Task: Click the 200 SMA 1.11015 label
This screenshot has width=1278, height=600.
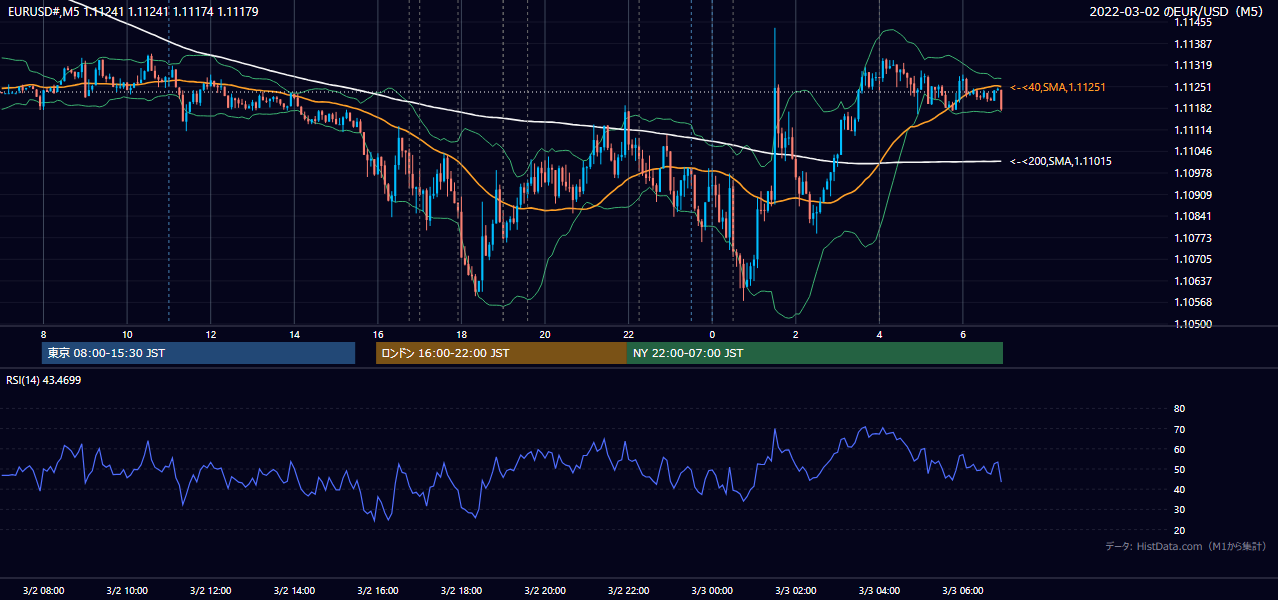Action: tap(1061, 161)
